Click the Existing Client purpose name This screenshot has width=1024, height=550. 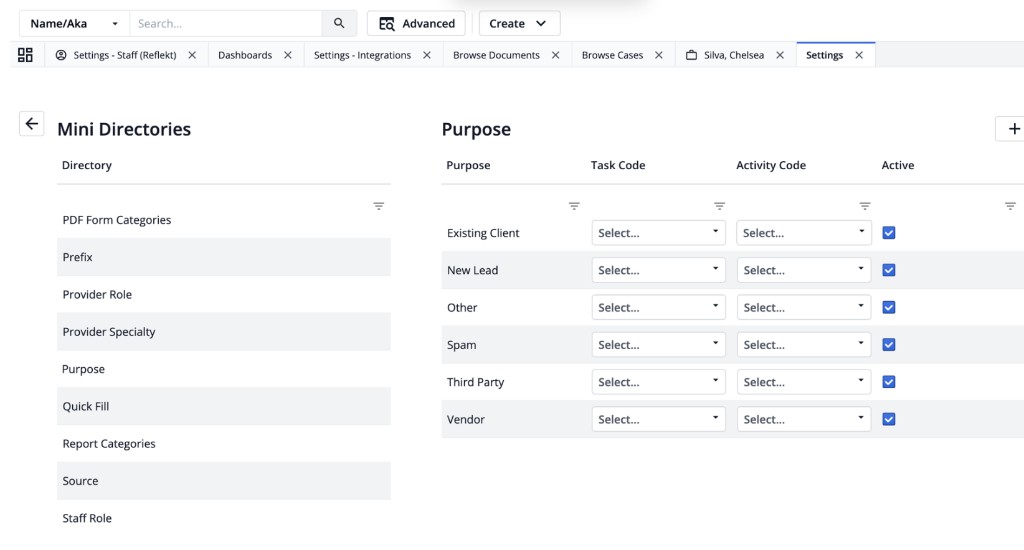(483, 233)
